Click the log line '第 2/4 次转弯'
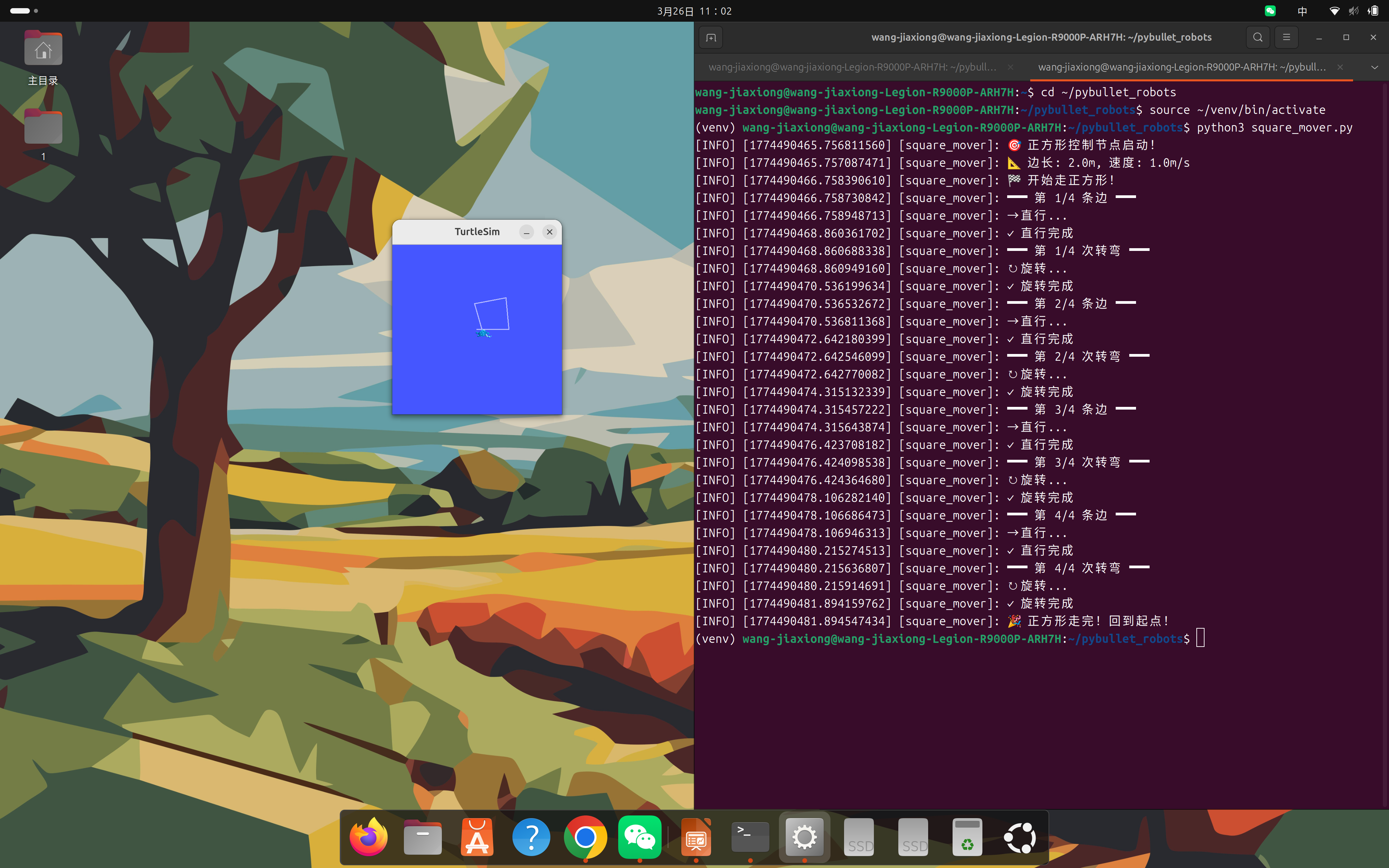1389x868 pixels. point(1078,356)
